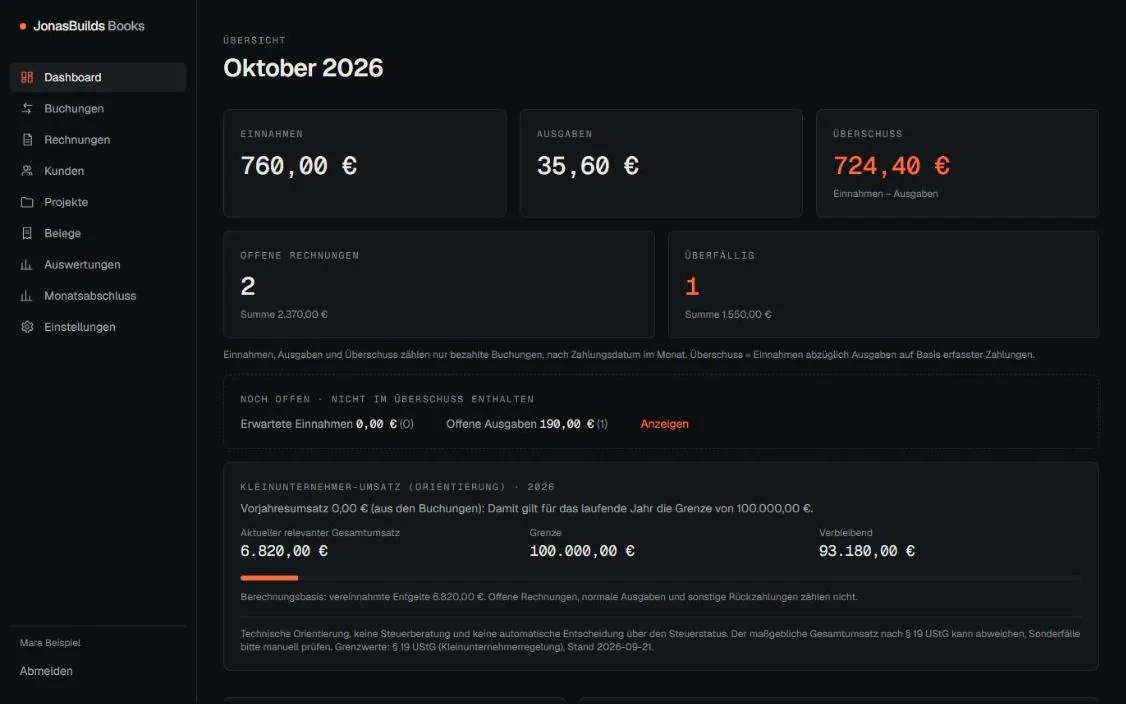
Task: Click the Oktober 2026 heading
Action: pyautogui.click(x=303, y=68)
